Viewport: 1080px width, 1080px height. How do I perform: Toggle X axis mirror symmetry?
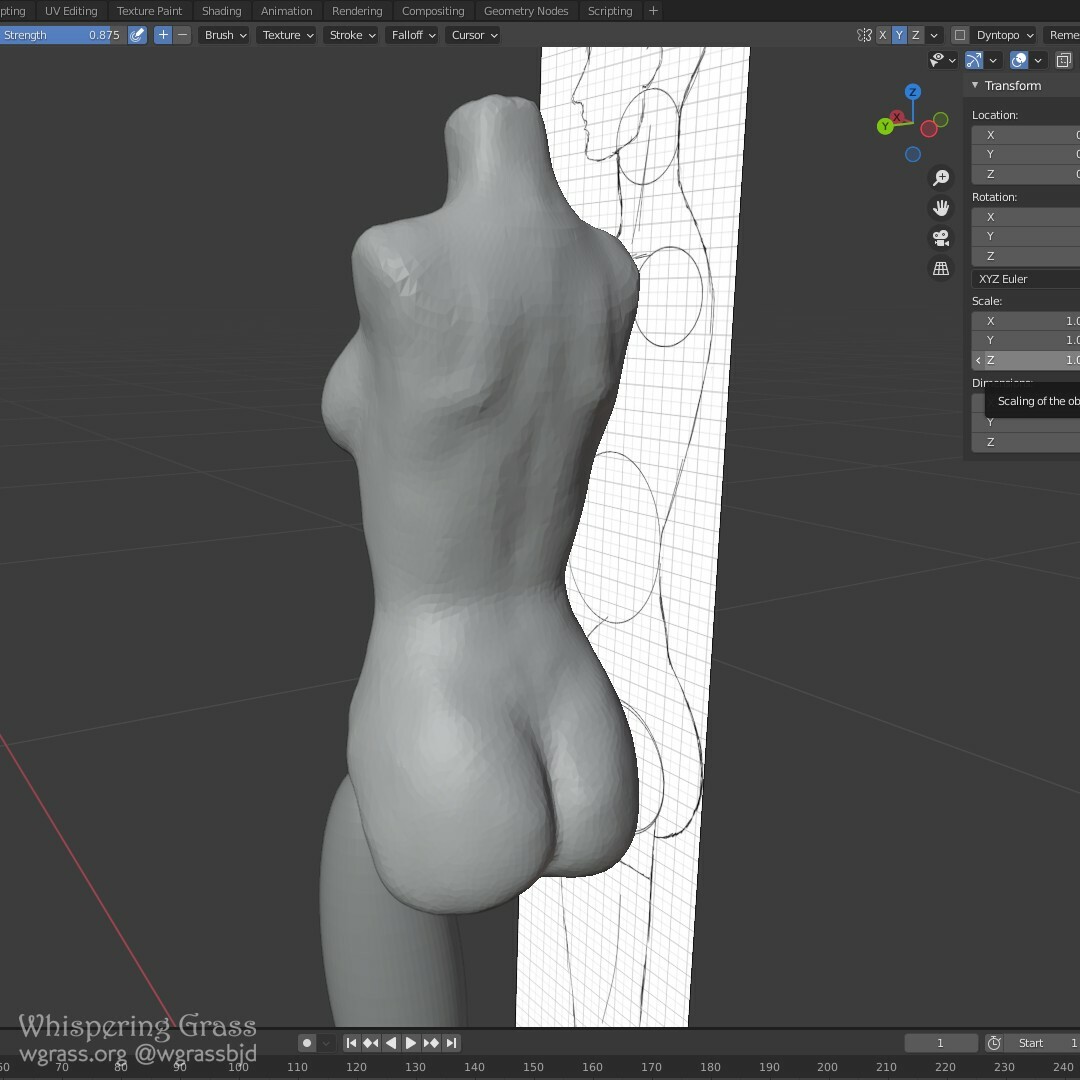(x=882, y=35)
